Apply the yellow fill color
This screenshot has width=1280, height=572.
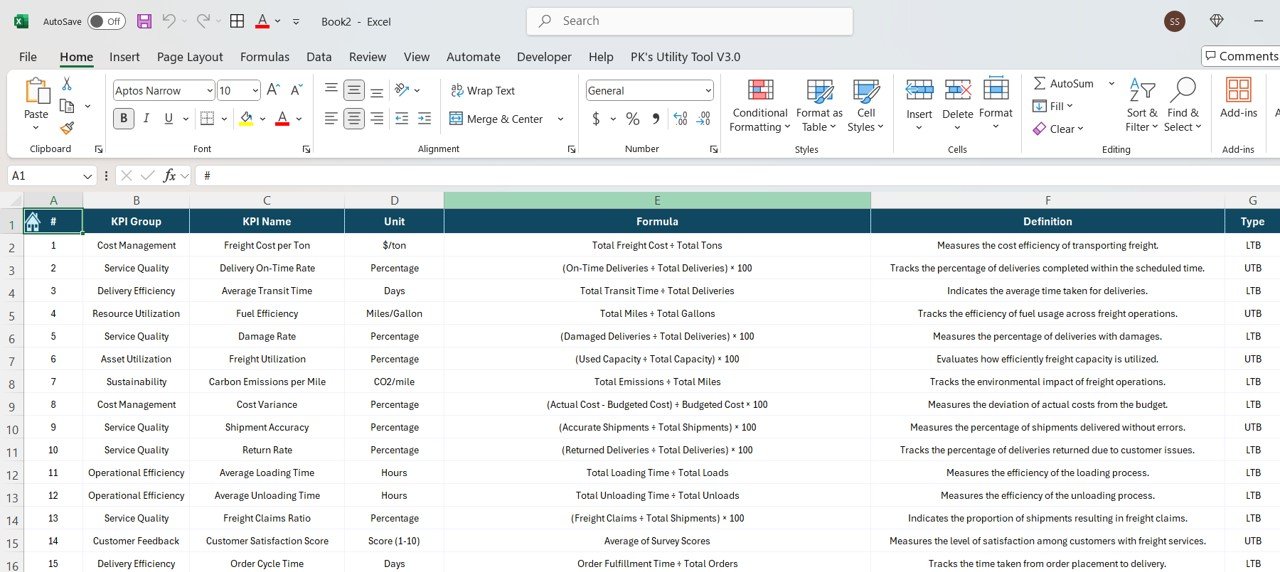coord(246,118)
